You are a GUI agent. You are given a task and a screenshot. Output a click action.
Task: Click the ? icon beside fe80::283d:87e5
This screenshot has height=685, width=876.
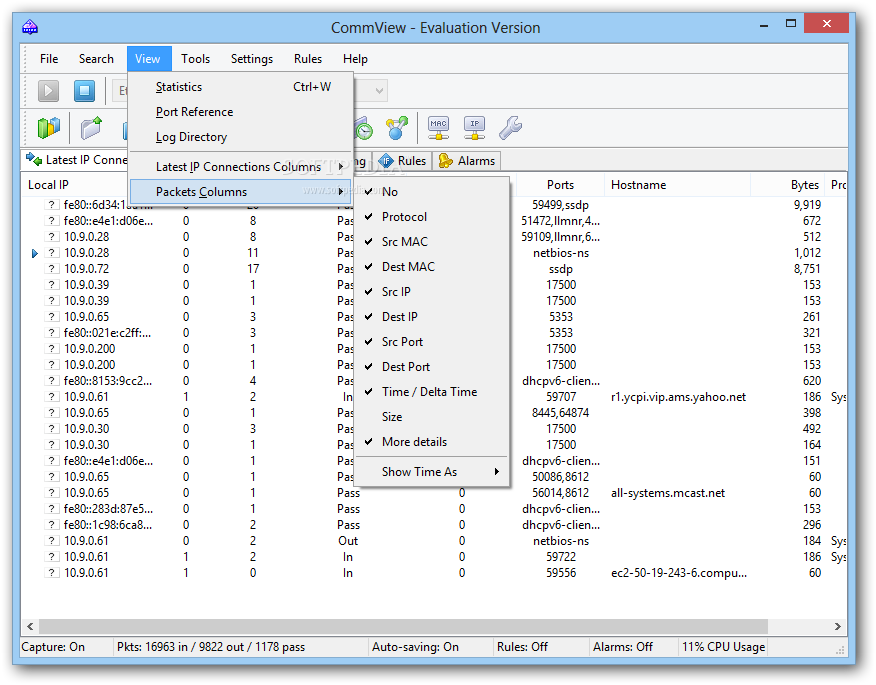[51, 509]
